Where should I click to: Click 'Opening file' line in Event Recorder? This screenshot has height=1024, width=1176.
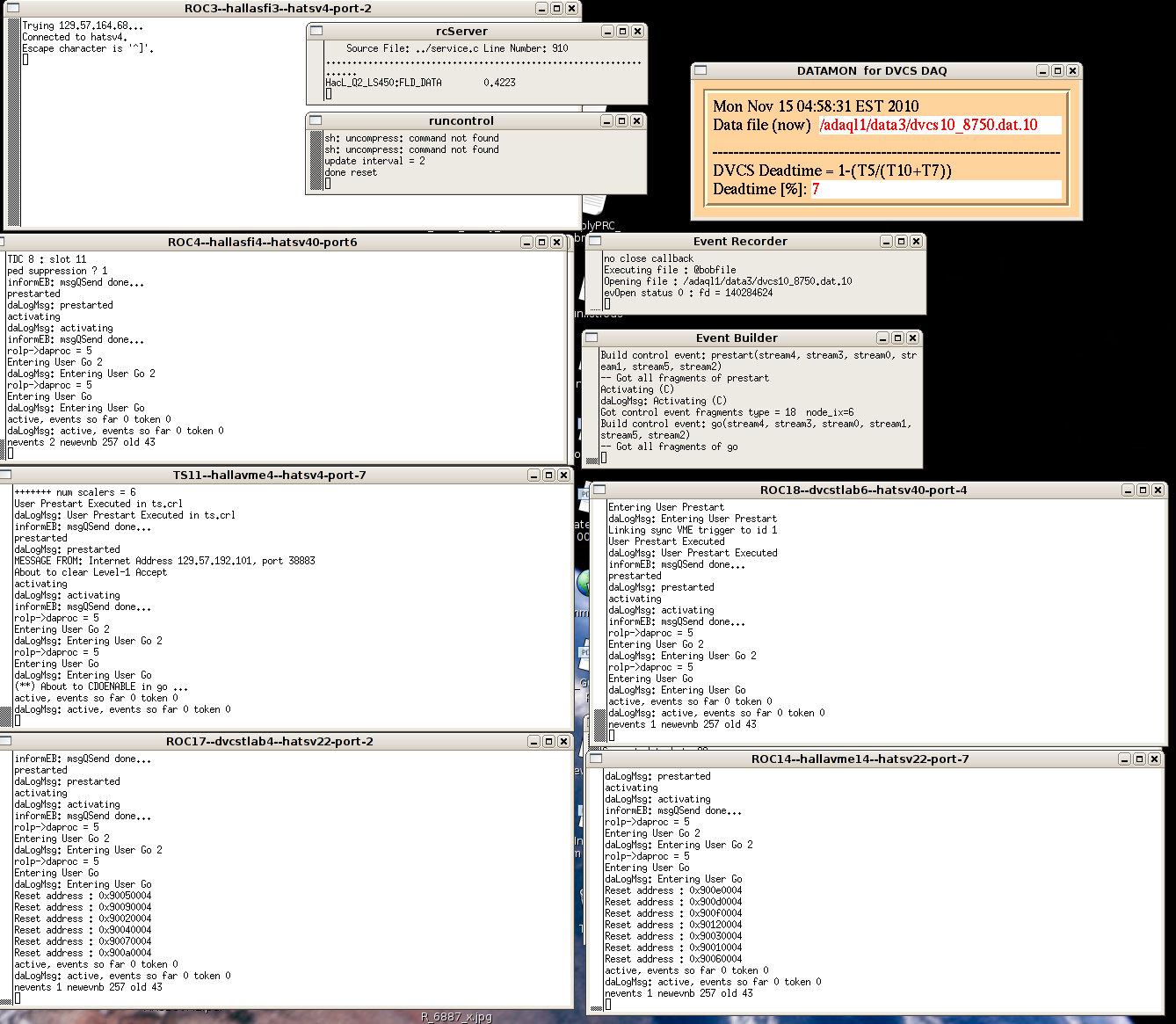pyautogui.click(x=728, y=281)
